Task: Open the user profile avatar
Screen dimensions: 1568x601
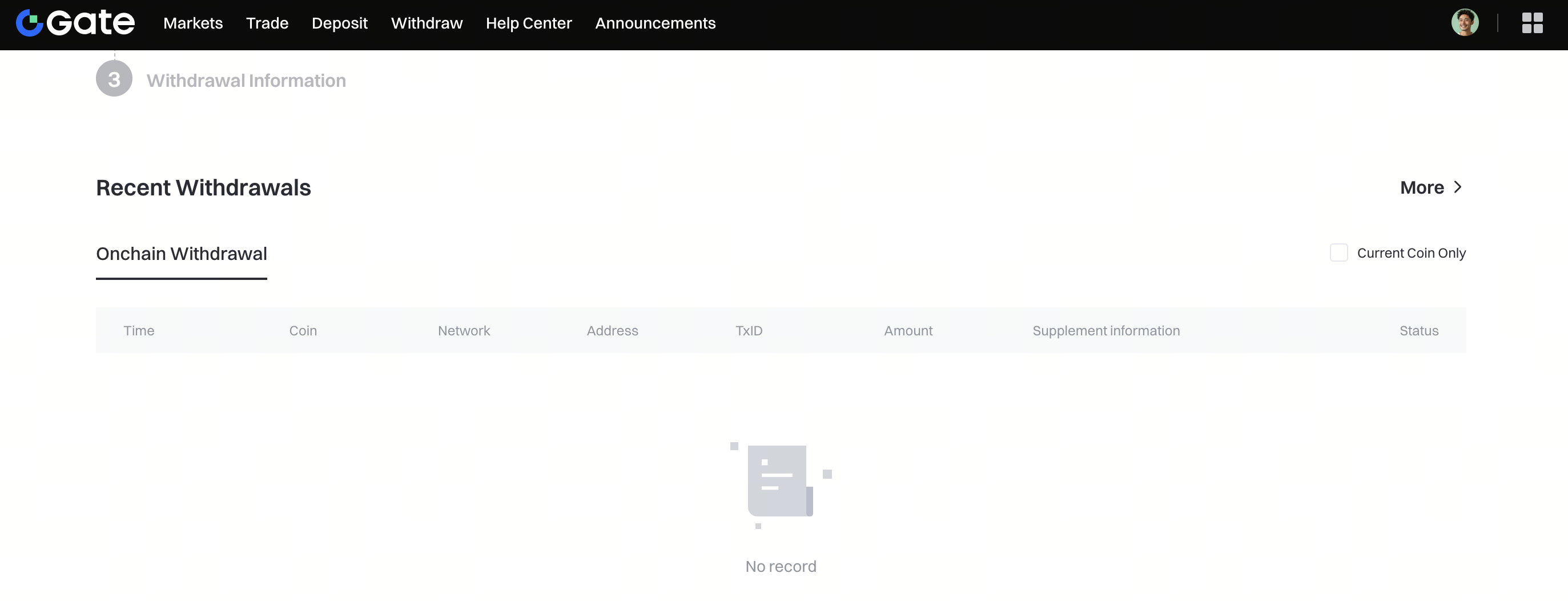Action: [1465, 23]
